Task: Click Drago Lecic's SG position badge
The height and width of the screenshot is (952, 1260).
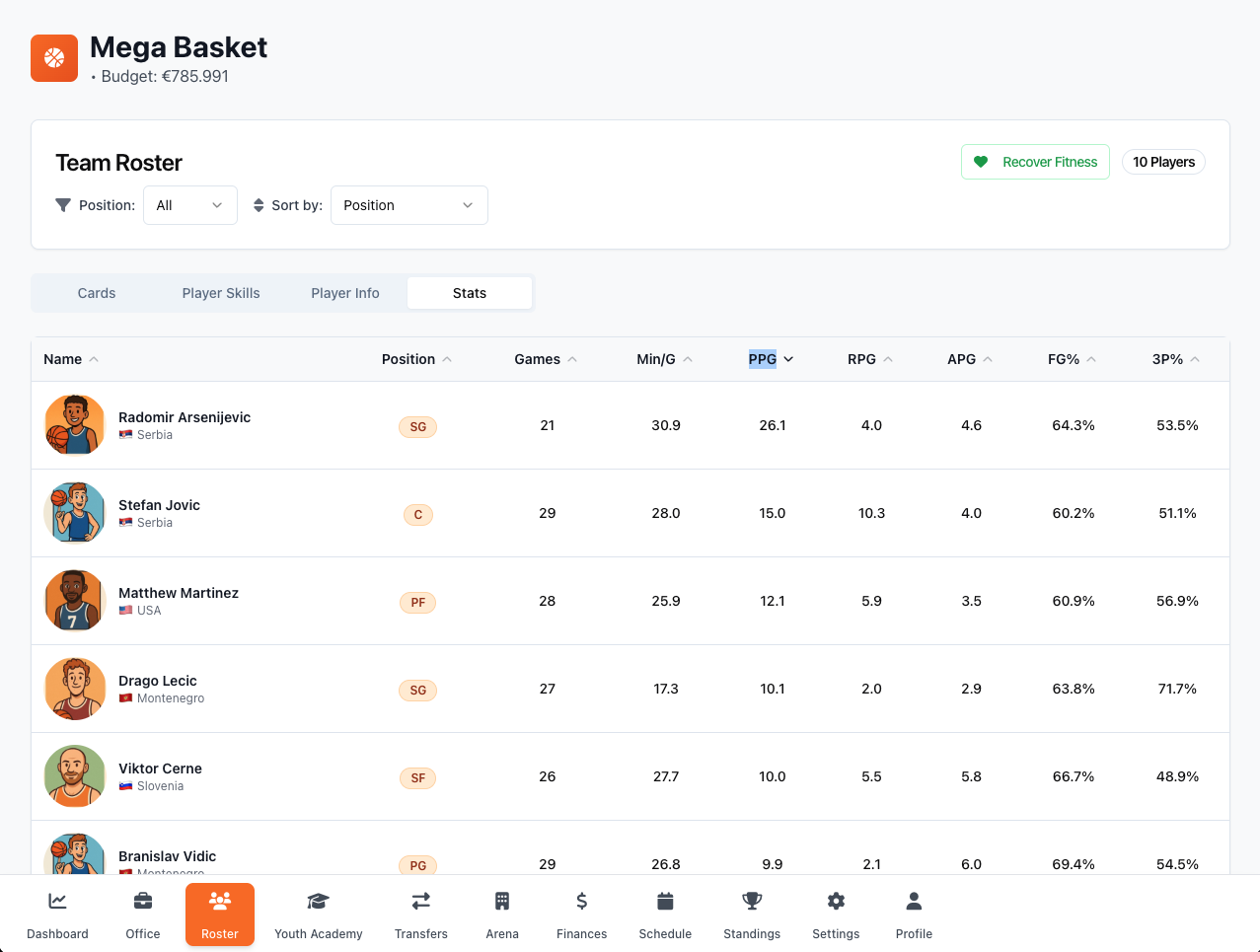Action: tap(418, 691)
